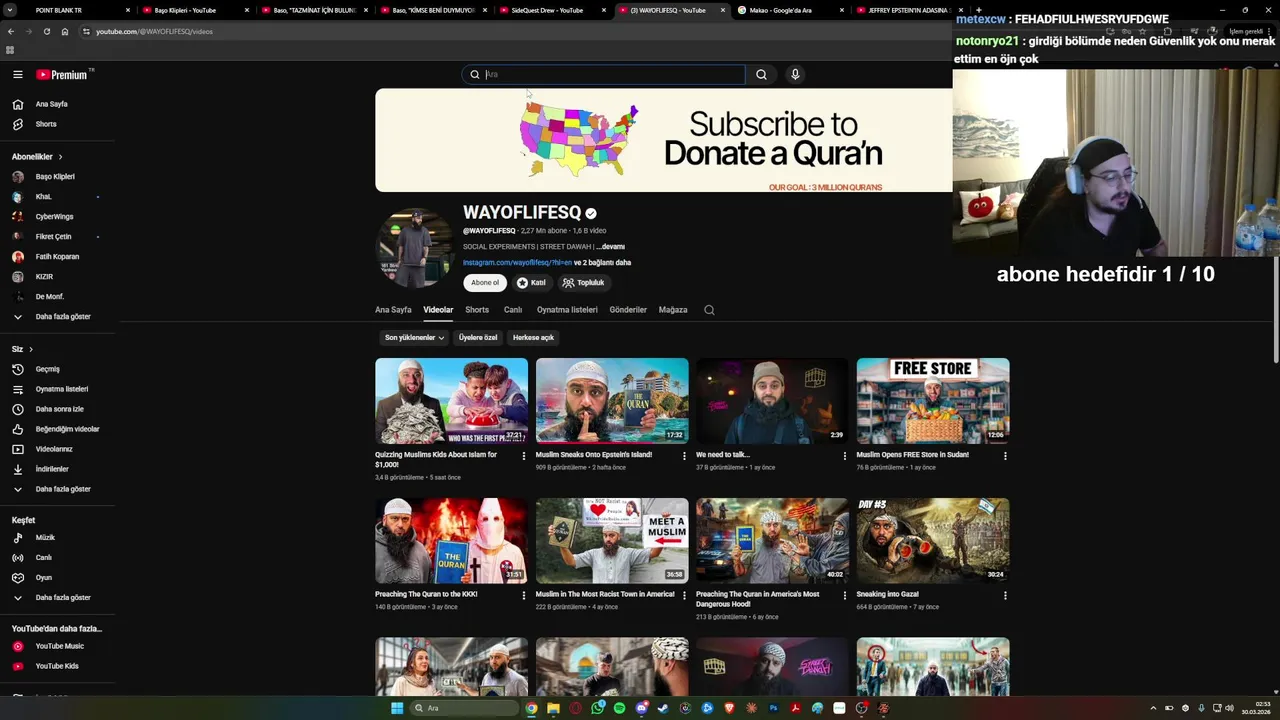Open the Abonelikler section chevron
This screenshot has width=1280, height=720.
tap(60, 157)
